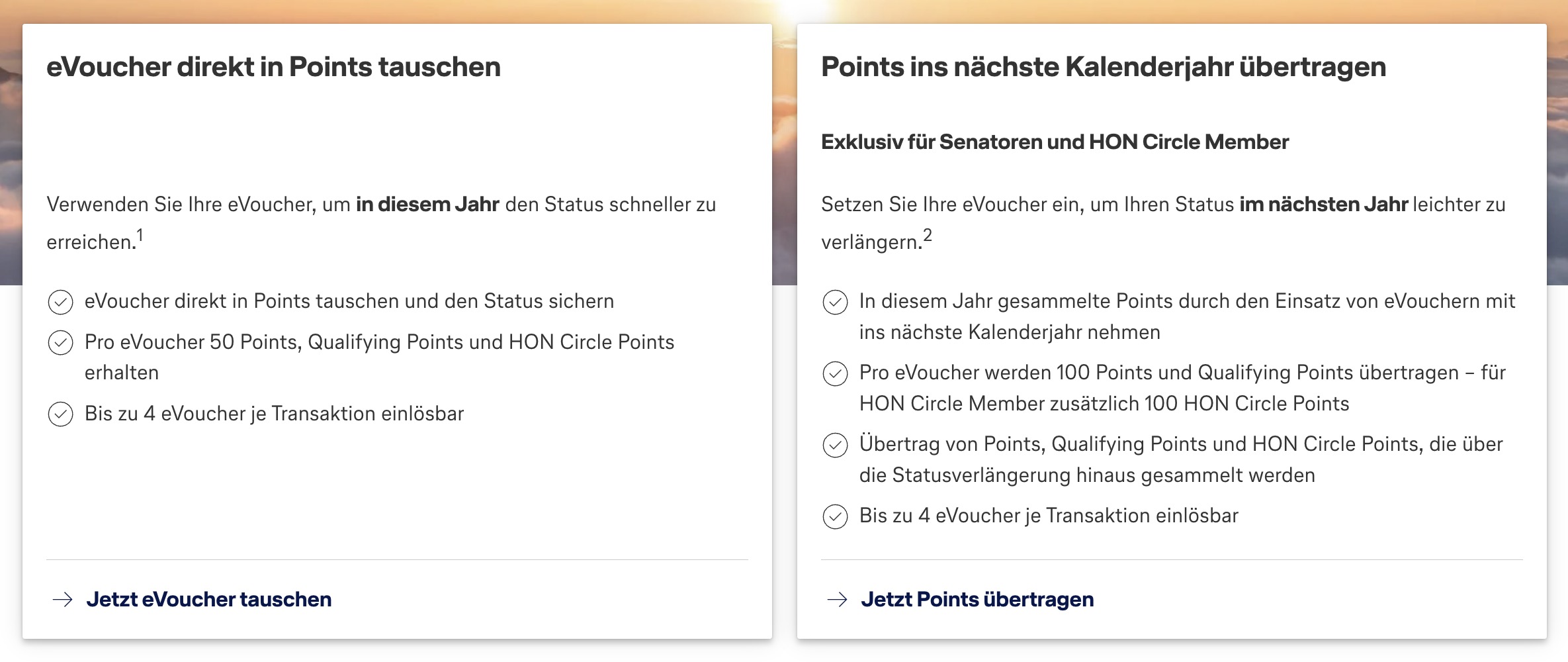Click checkmark beside 'Pro eVoucher werden 100 Points'
This screenshot has height=662, width=1568.
(x=835, y=374)
